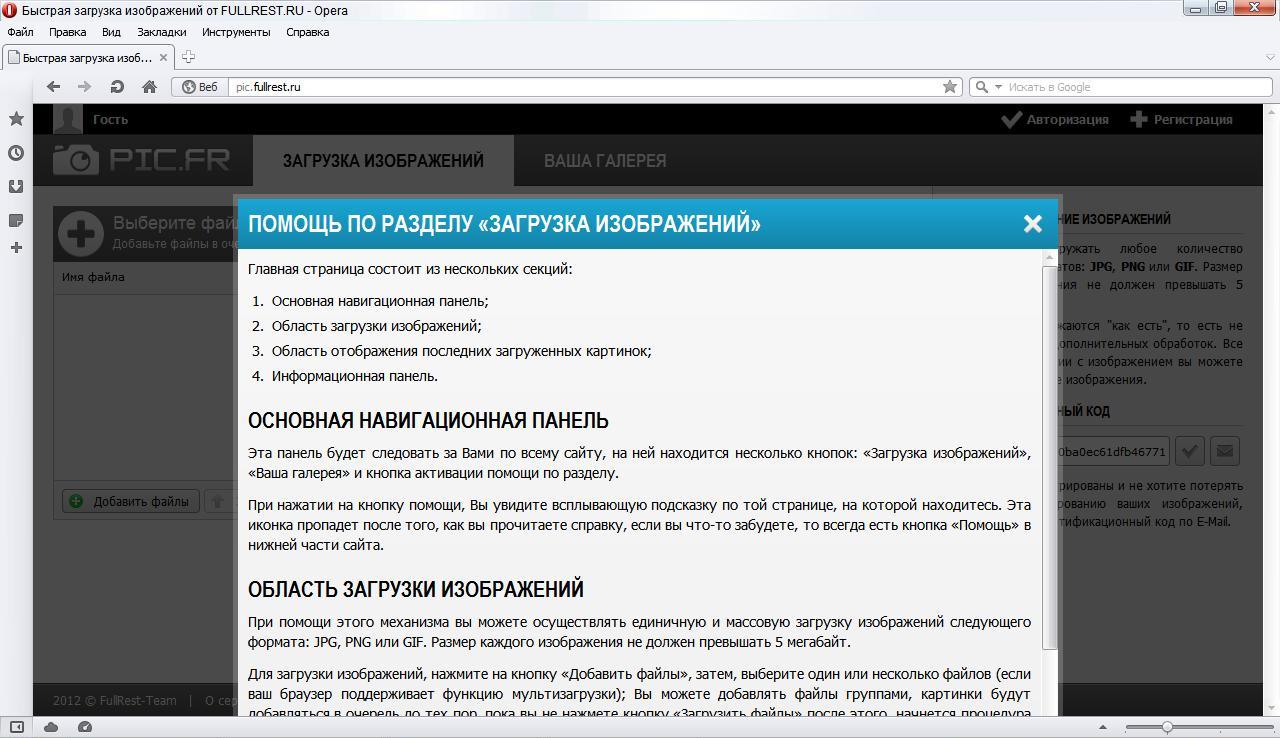This screenshot has width=1280, height=738.
Task: Toggle Opera Turbo speedometer icon
Action: (85, 727)
